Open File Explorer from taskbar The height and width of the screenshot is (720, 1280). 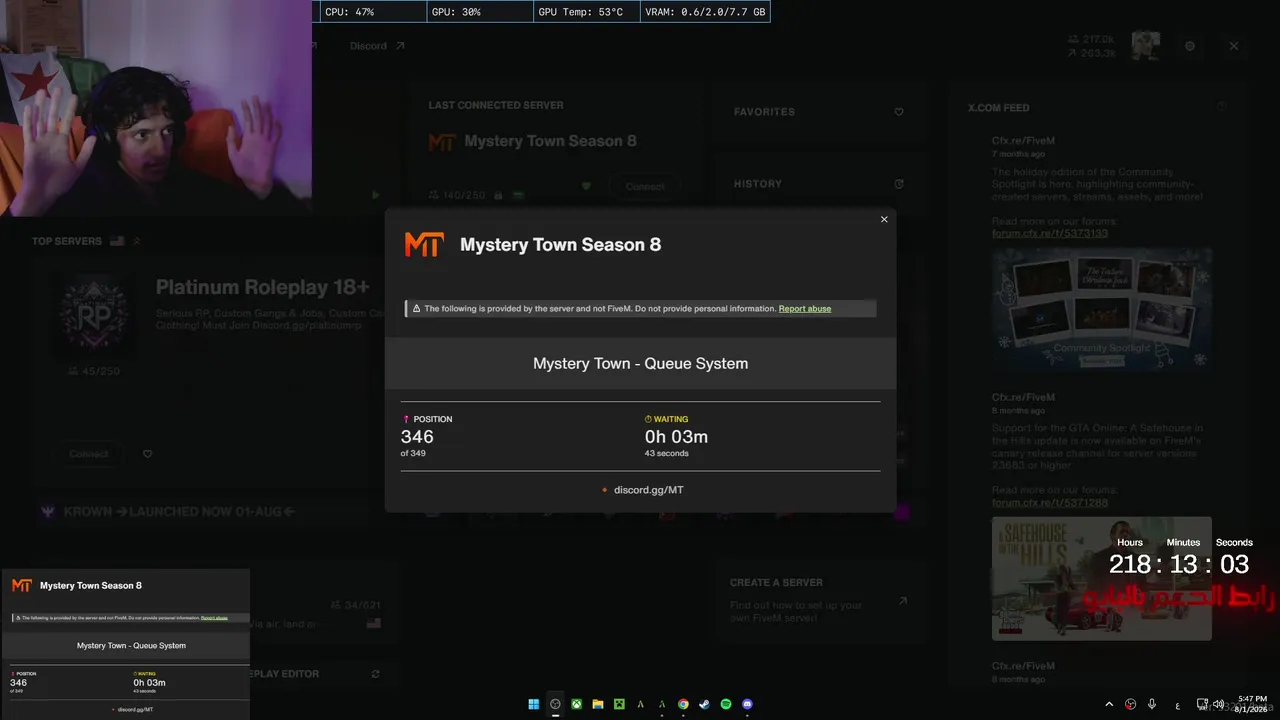(598, 704)
